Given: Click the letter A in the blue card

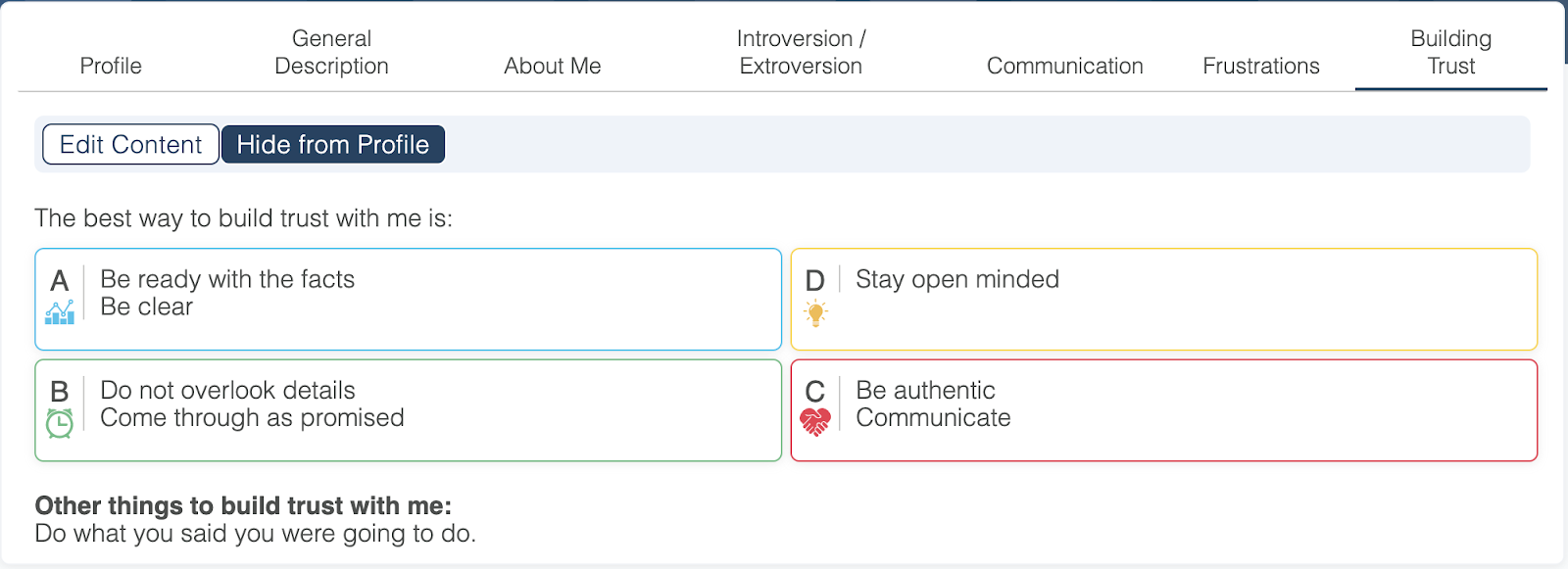Looking at the screenshot, I should [60, 281].
